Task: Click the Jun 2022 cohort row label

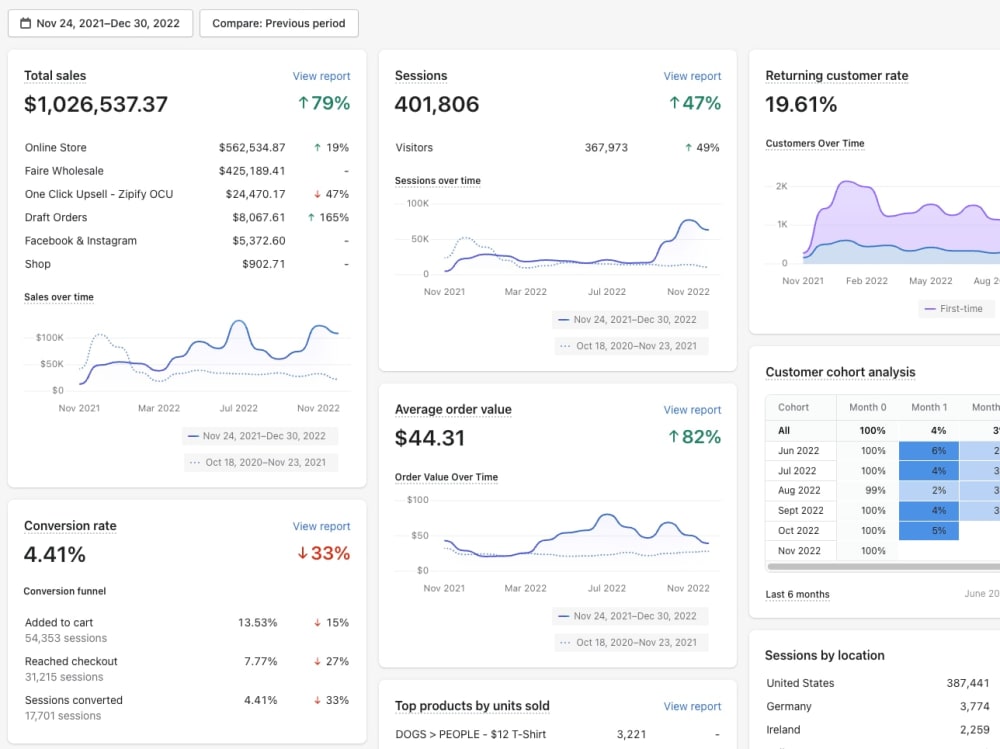Action: click(798, 450)
